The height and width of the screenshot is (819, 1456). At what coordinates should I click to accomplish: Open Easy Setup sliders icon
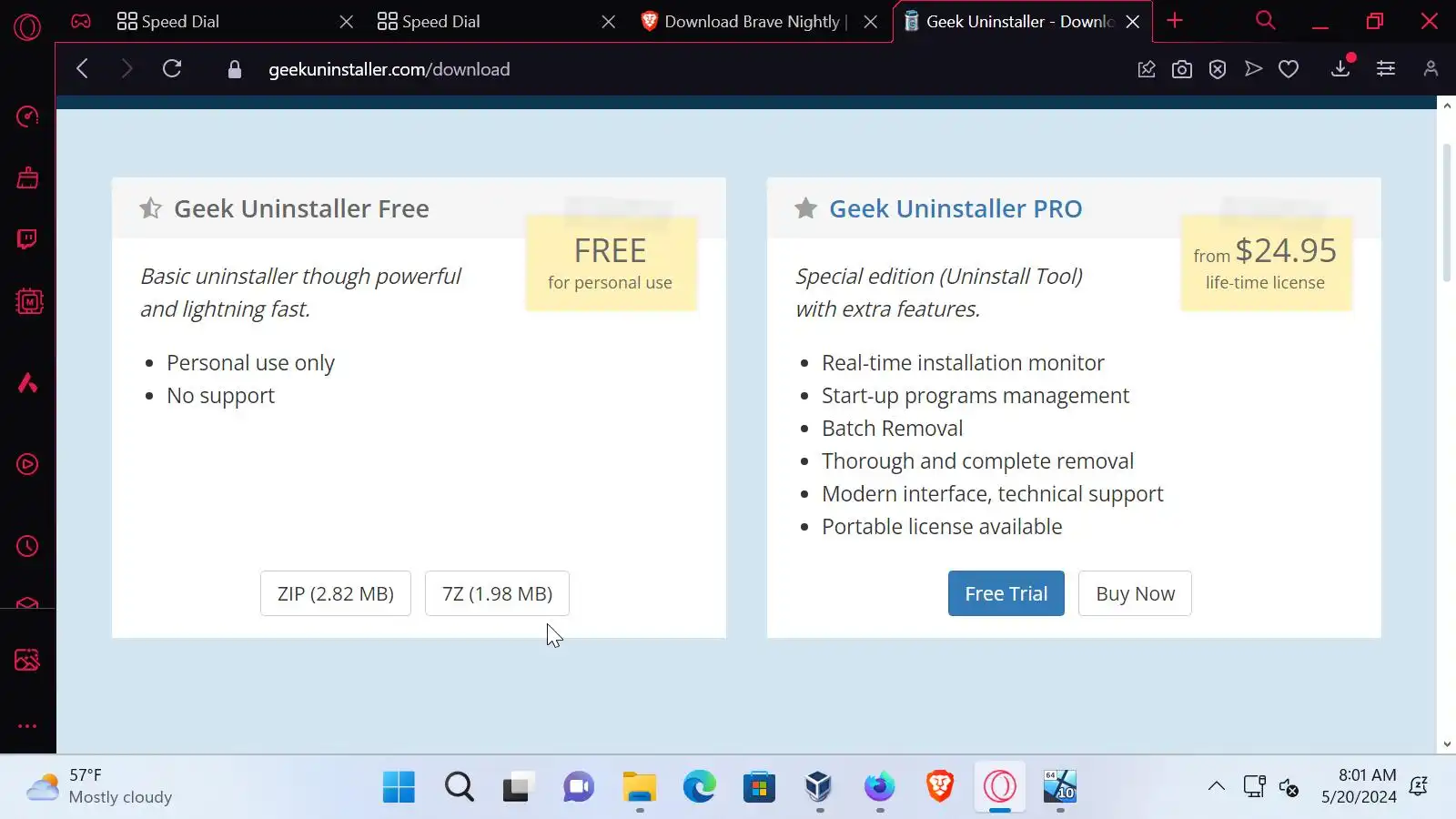[1386, 69]
